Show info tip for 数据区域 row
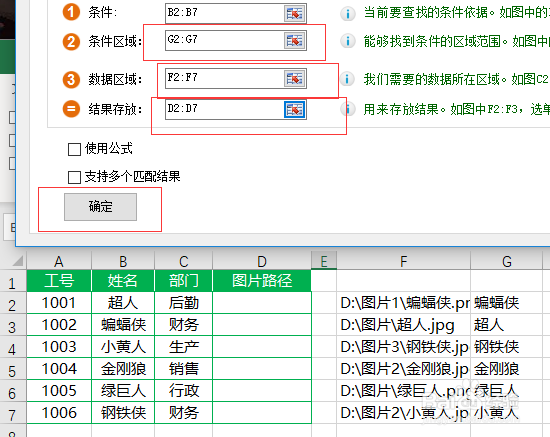The image size is (550, 437). pos(348,79)
